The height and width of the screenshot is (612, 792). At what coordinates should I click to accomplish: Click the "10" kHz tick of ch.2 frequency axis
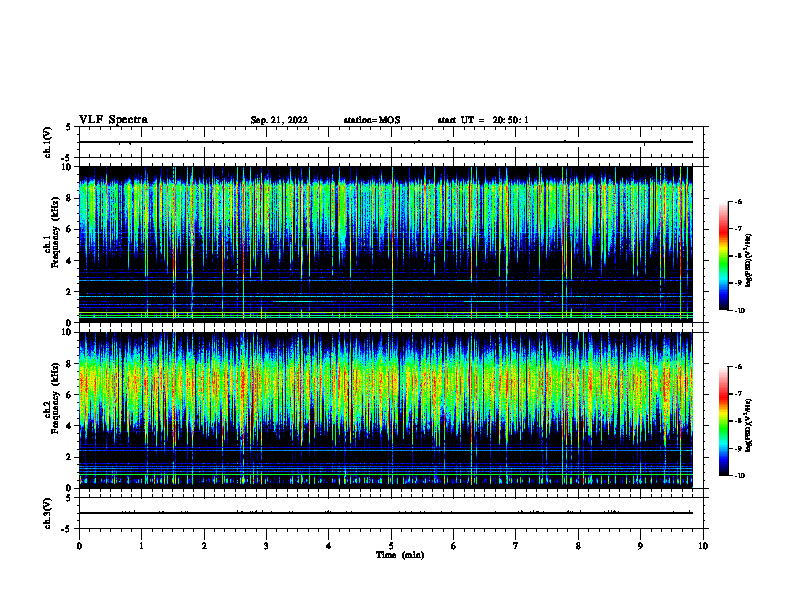(x=67, y=332)
